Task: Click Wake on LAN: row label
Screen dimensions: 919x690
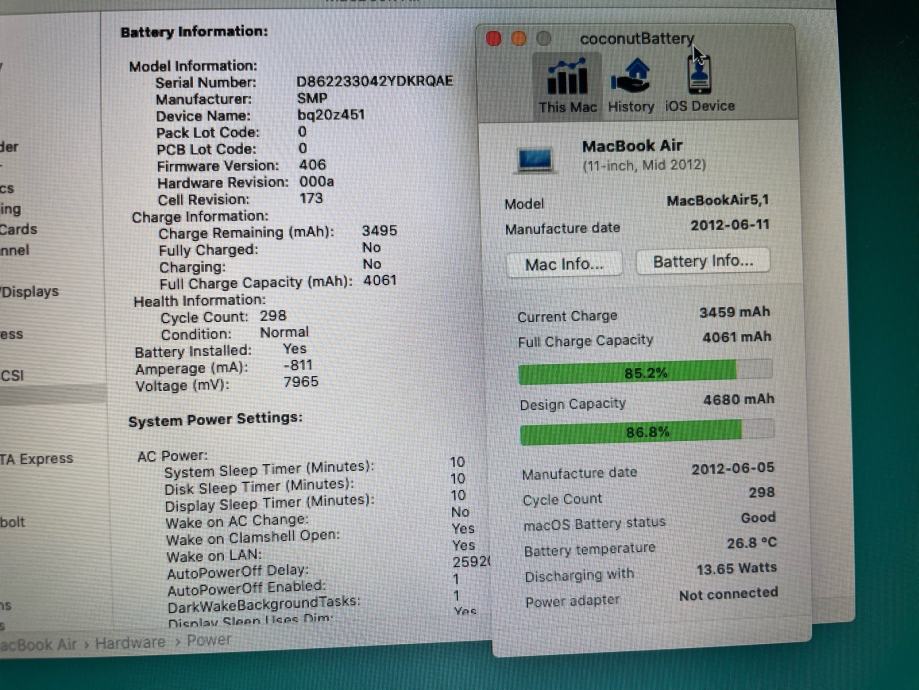Action: [214, 555]
